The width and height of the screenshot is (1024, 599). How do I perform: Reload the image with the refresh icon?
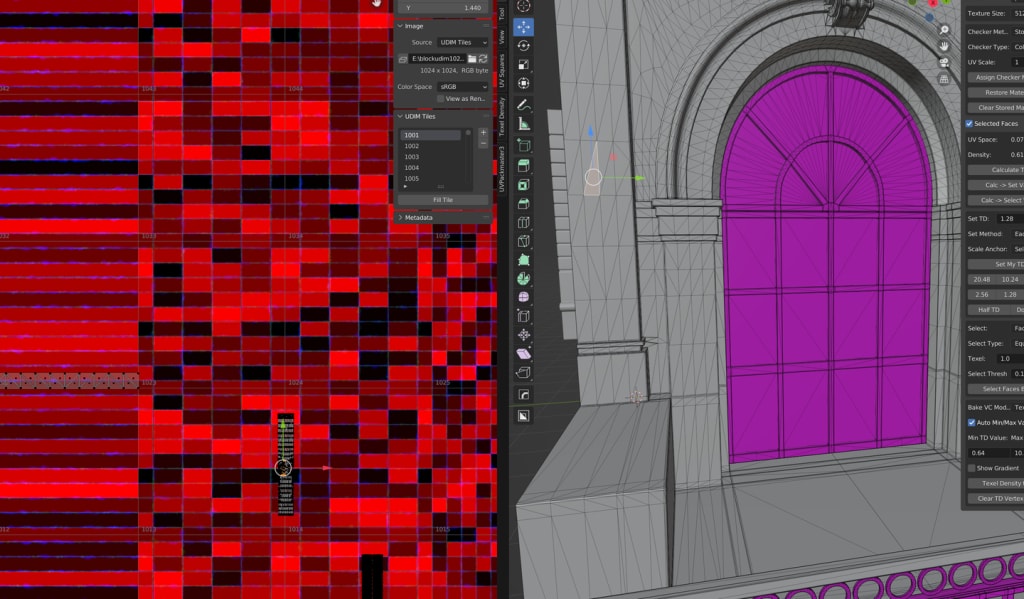pyautogui.click(x=483, y=59)
